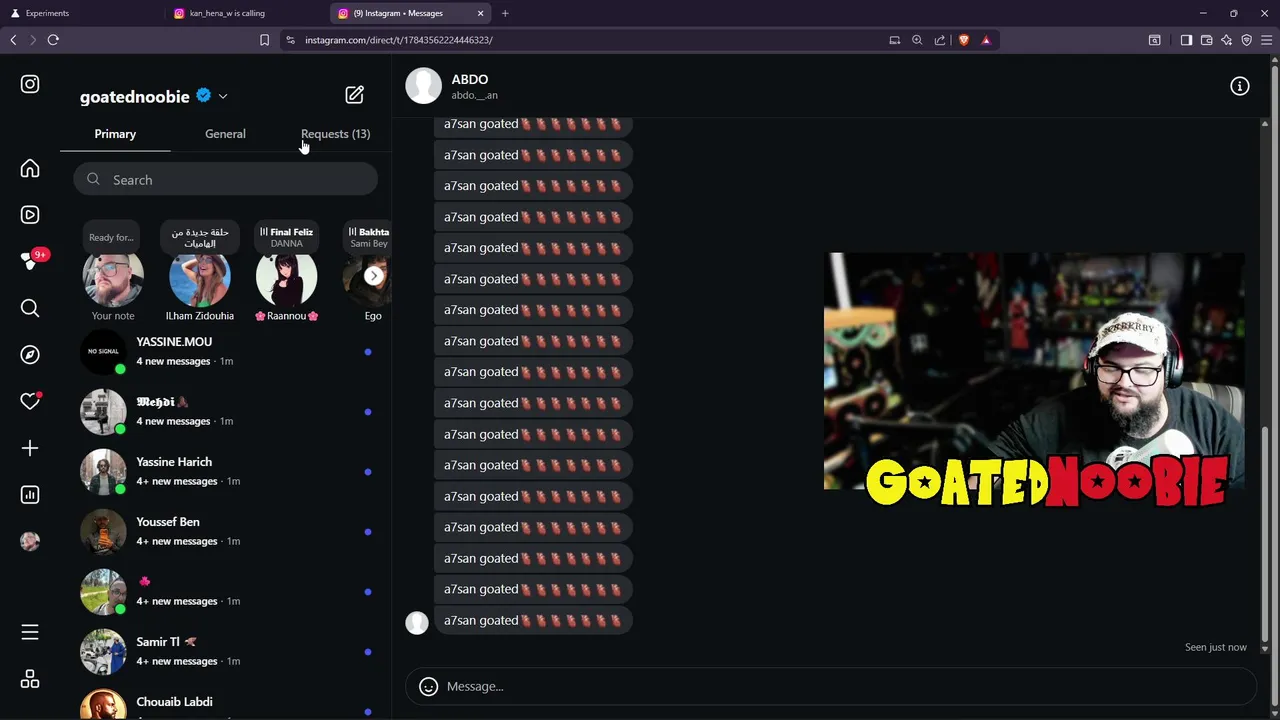1280x720 pixels.
Task: Open browser main menu button
Action: 1266,40
